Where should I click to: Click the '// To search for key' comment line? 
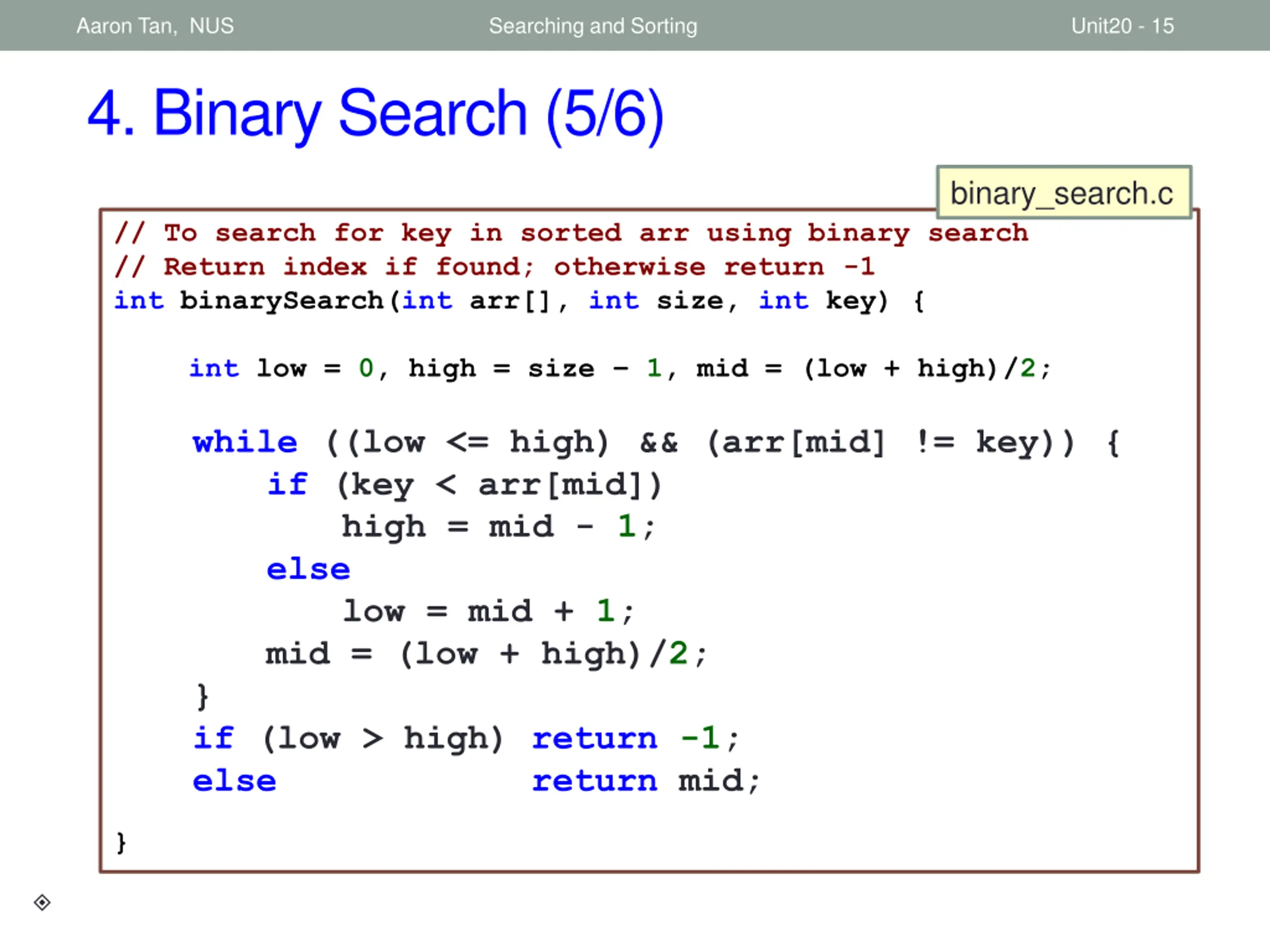pyautogui.click(x=571, y=233)
